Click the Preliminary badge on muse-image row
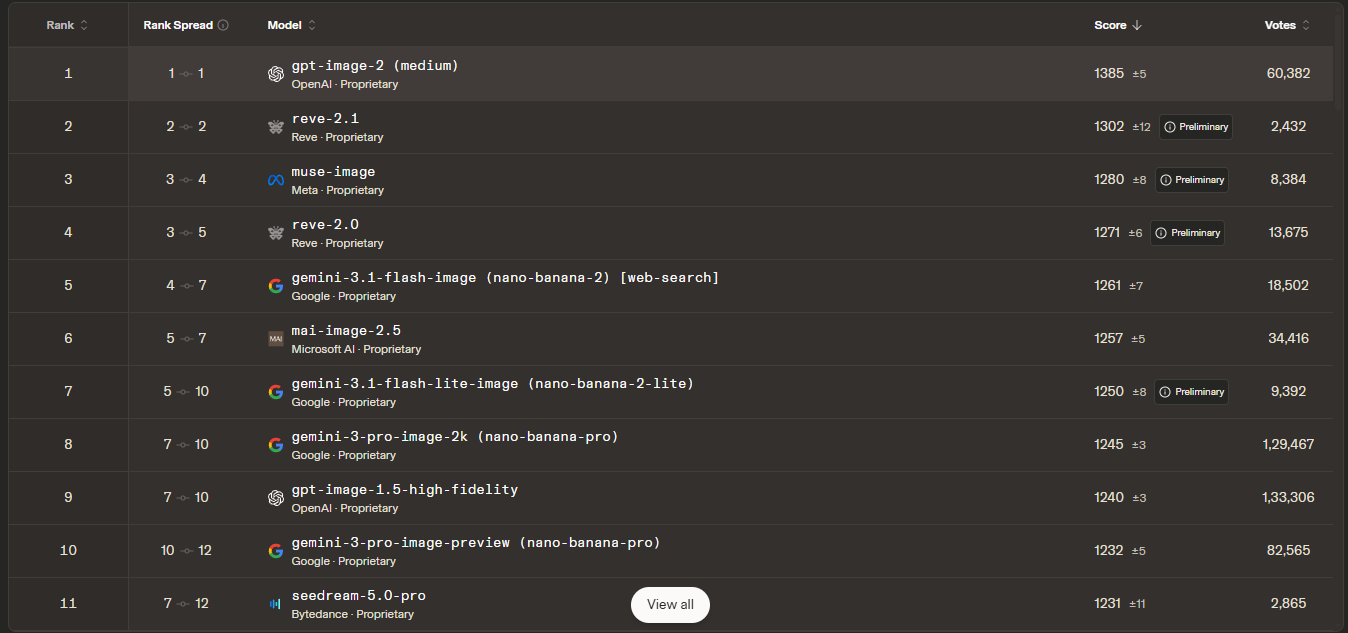This screenshot has width=1348, height=633. point(1191,180)
